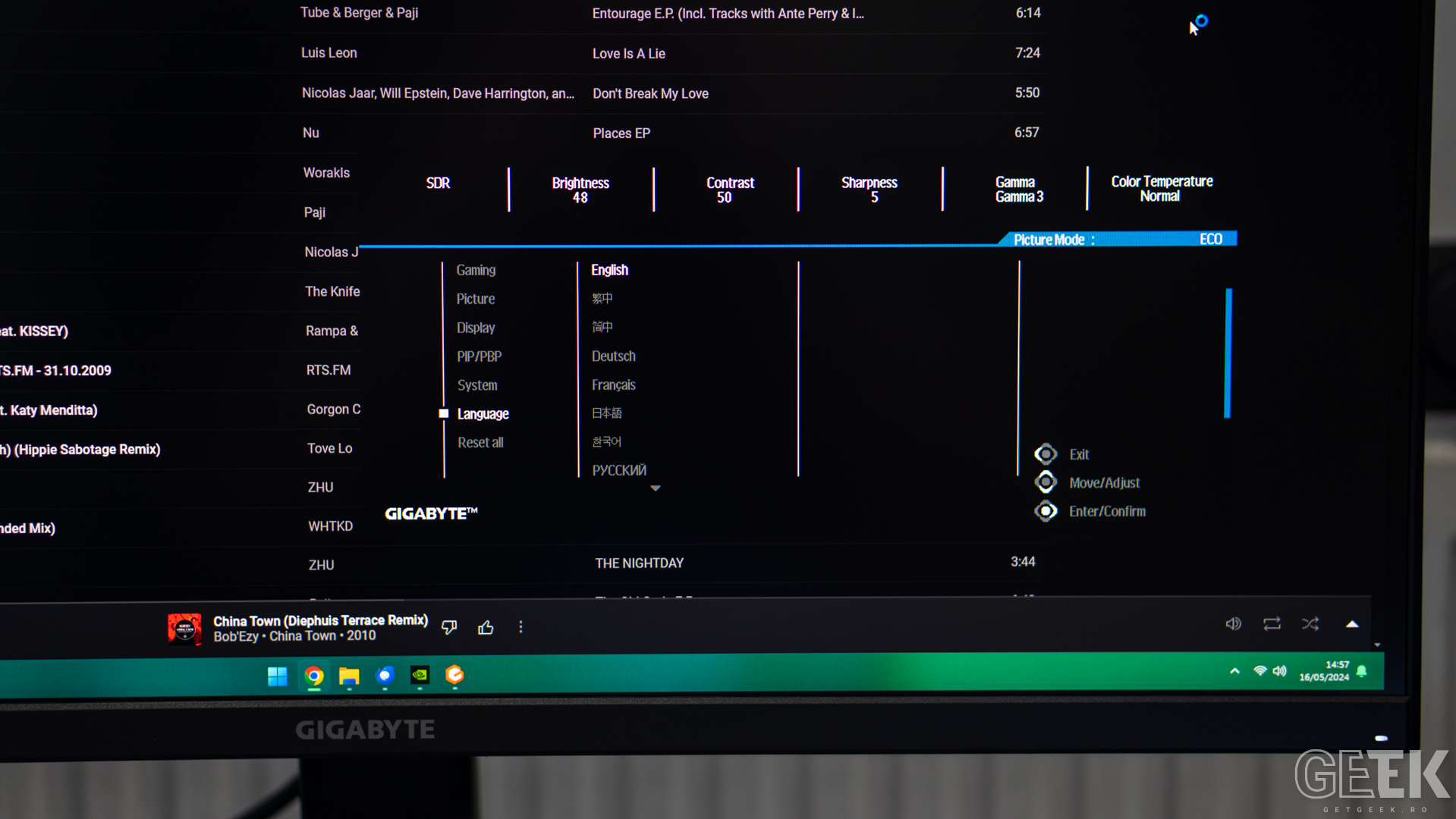1456x819 pixels.
Task: Open artist Nu
Action: click(311, 133)
